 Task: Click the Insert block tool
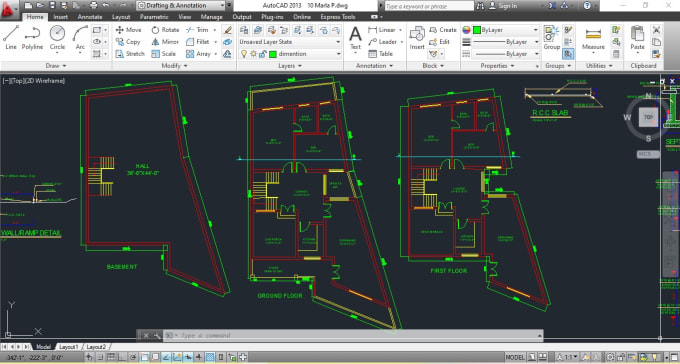coord(417,38)
